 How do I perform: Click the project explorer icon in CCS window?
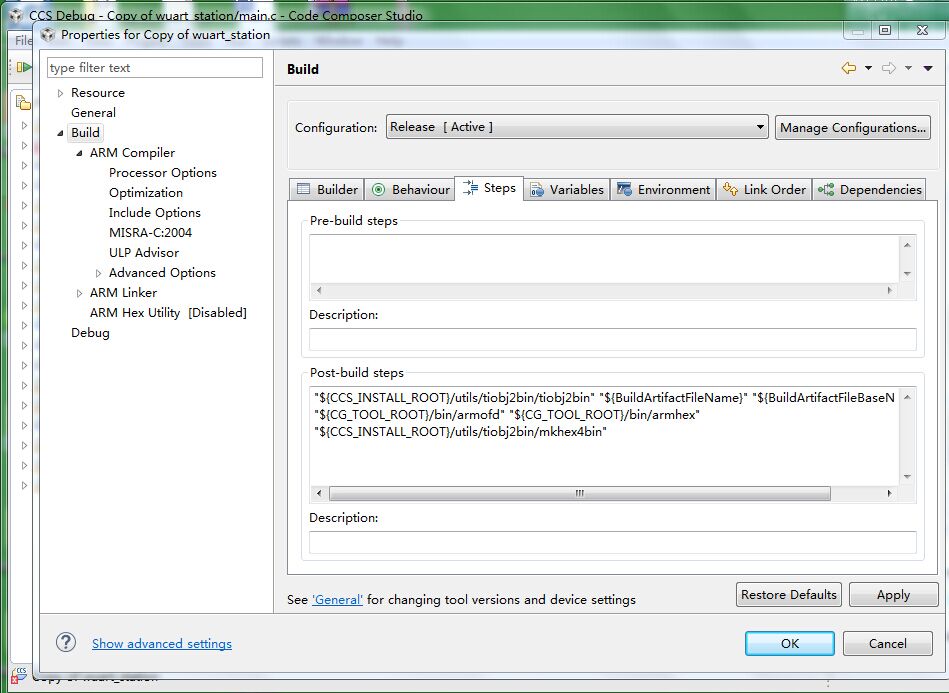pos(23,103)
